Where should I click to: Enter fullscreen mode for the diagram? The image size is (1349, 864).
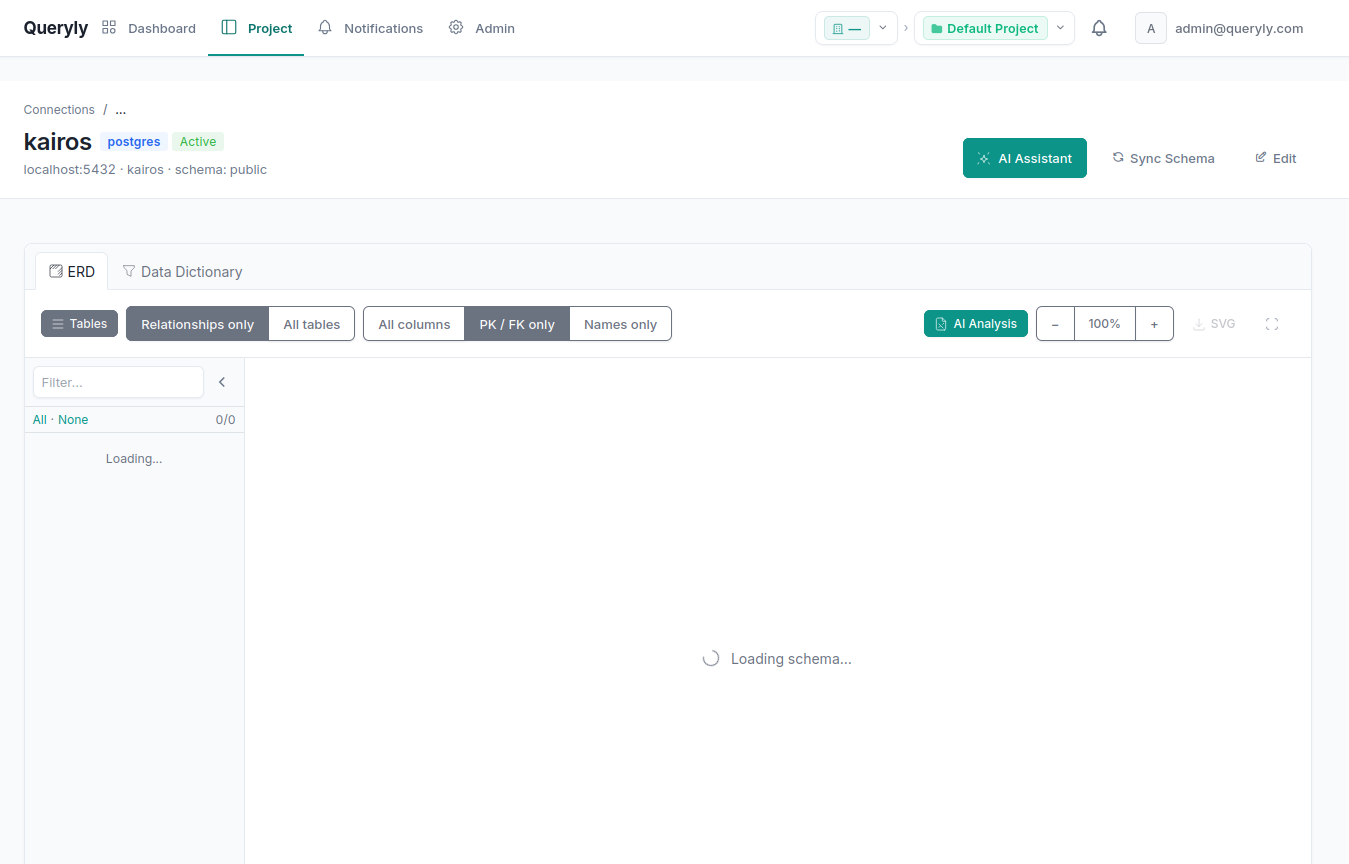(1271, 323)
